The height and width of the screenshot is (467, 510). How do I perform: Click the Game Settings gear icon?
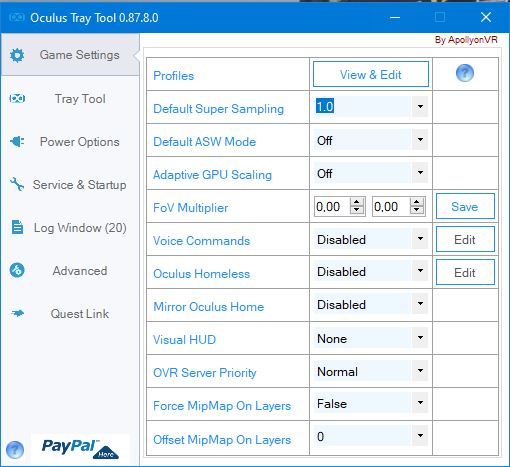coord(17,55)
